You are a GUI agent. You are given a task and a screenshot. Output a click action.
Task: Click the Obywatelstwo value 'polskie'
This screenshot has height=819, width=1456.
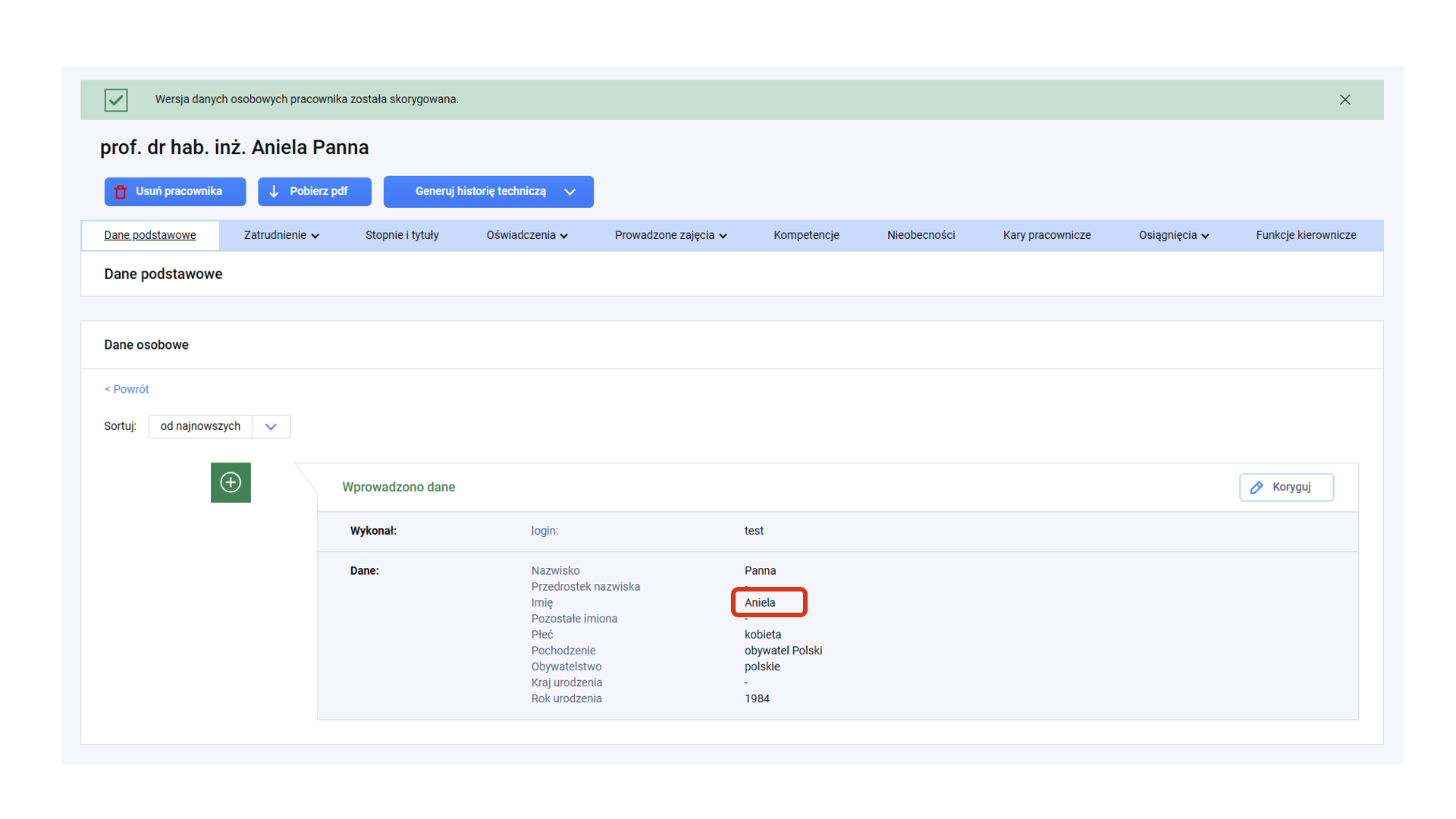click(x=761, y=667)
